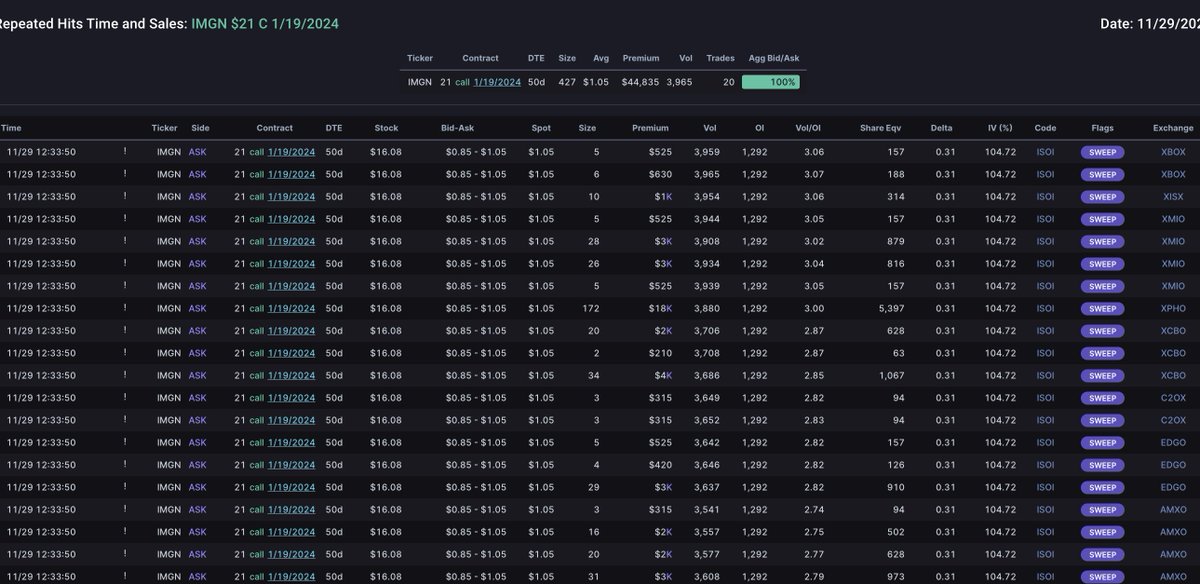This screenshot has width=1200, height=584.
Task: Sort trades by the Premium column header
Action: click(651, 128)
